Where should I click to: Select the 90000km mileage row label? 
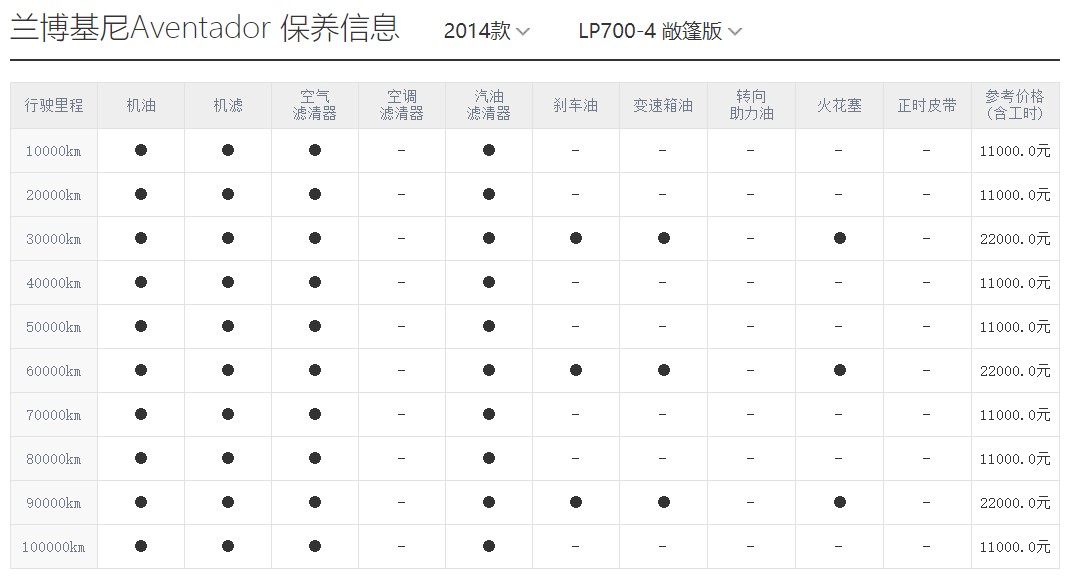click(x=54, y=503)
